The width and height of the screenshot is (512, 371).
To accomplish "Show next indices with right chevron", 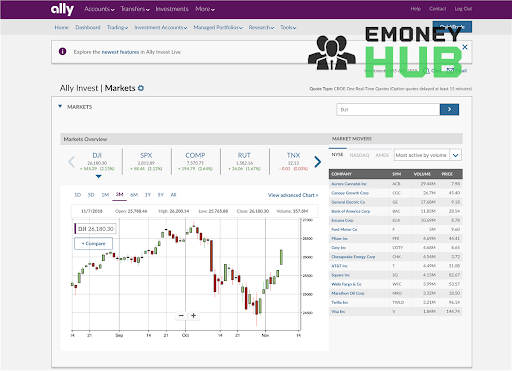I will click(318, 162).
